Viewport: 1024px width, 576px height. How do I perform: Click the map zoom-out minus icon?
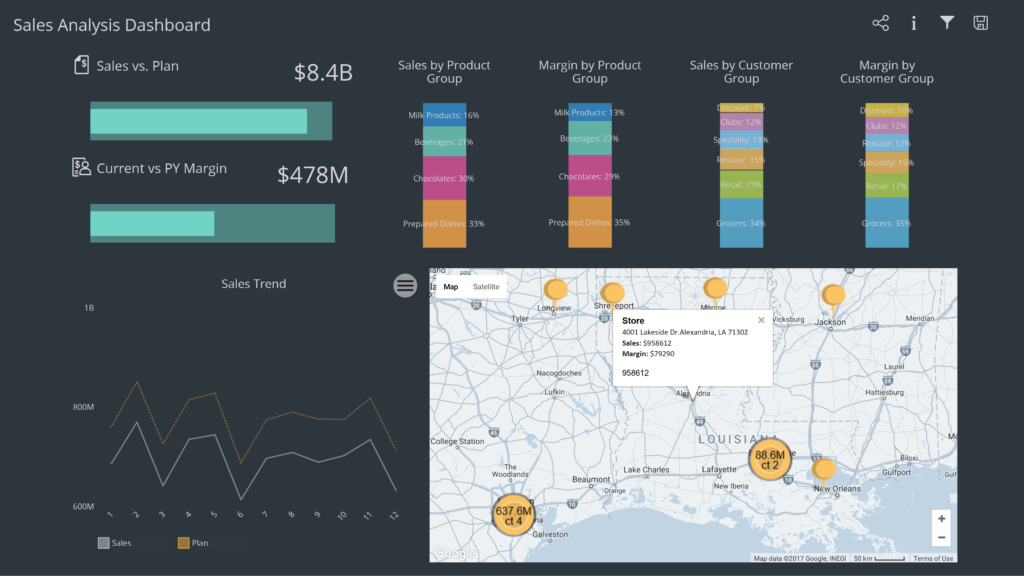pyautogui.click(x=941, y=537)
